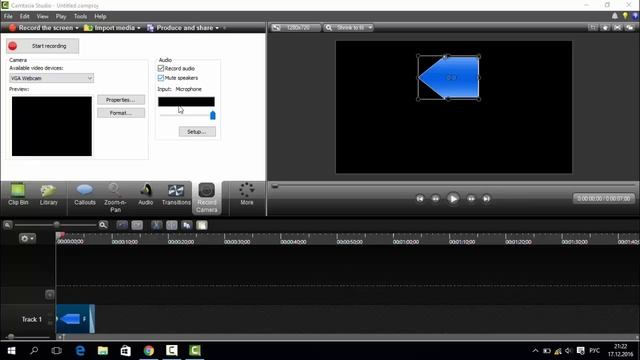Click the timeline zoom out magnifier
The image size is (640, 360).
pos(7,225)
